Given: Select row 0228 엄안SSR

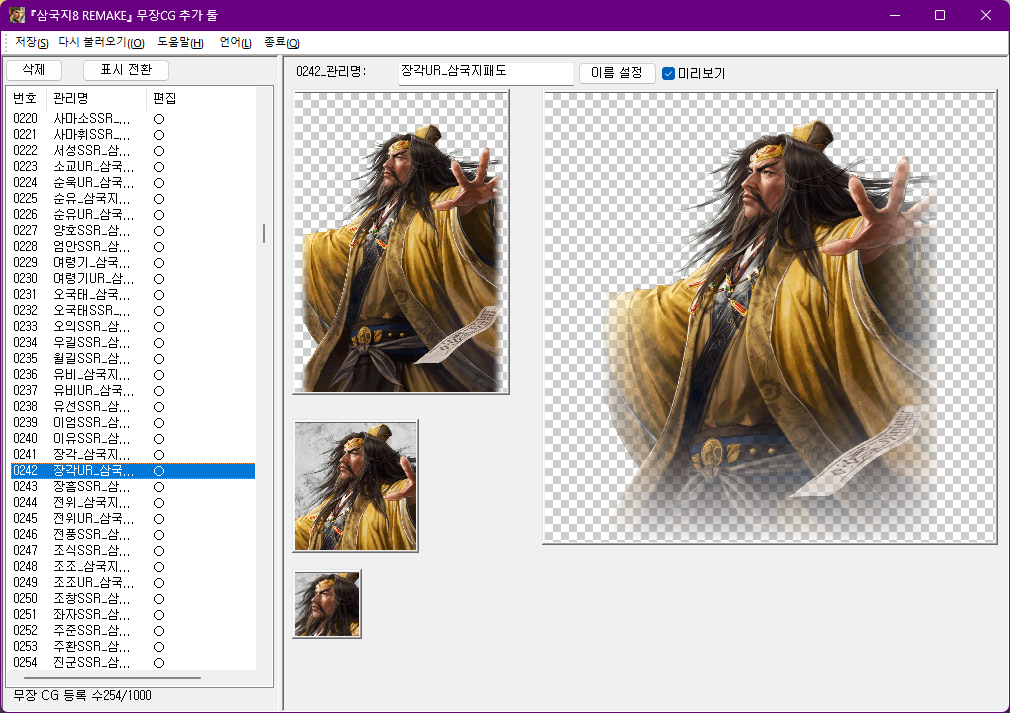Looking at the screenshot, I should pos(133,247).
